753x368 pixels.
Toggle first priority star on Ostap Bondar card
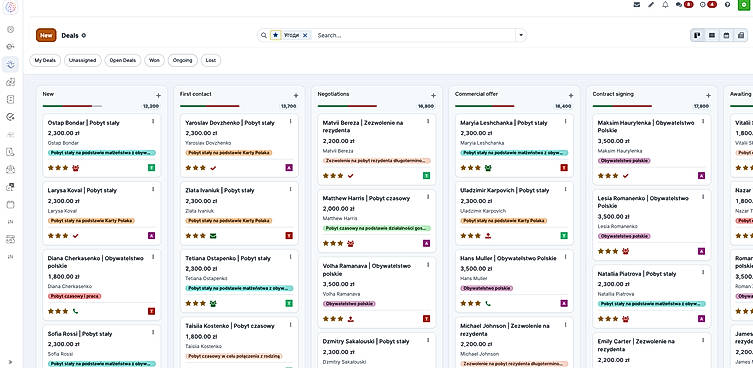tap(50, 168)
